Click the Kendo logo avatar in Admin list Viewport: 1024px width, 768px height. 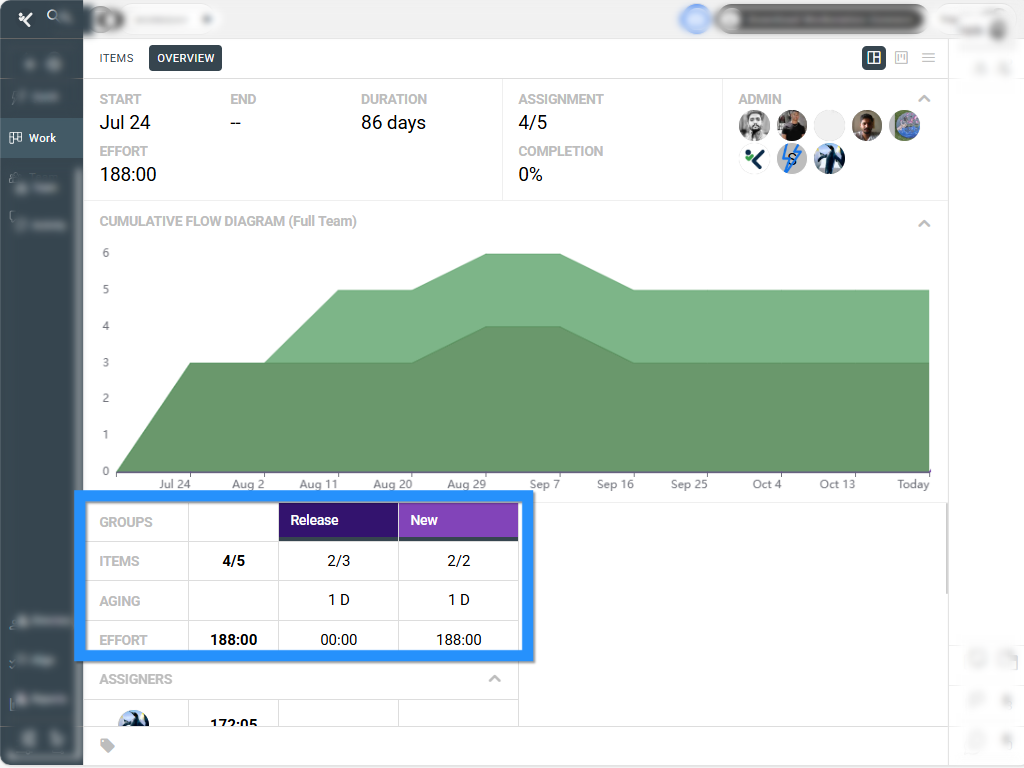[x=754, y=158]
